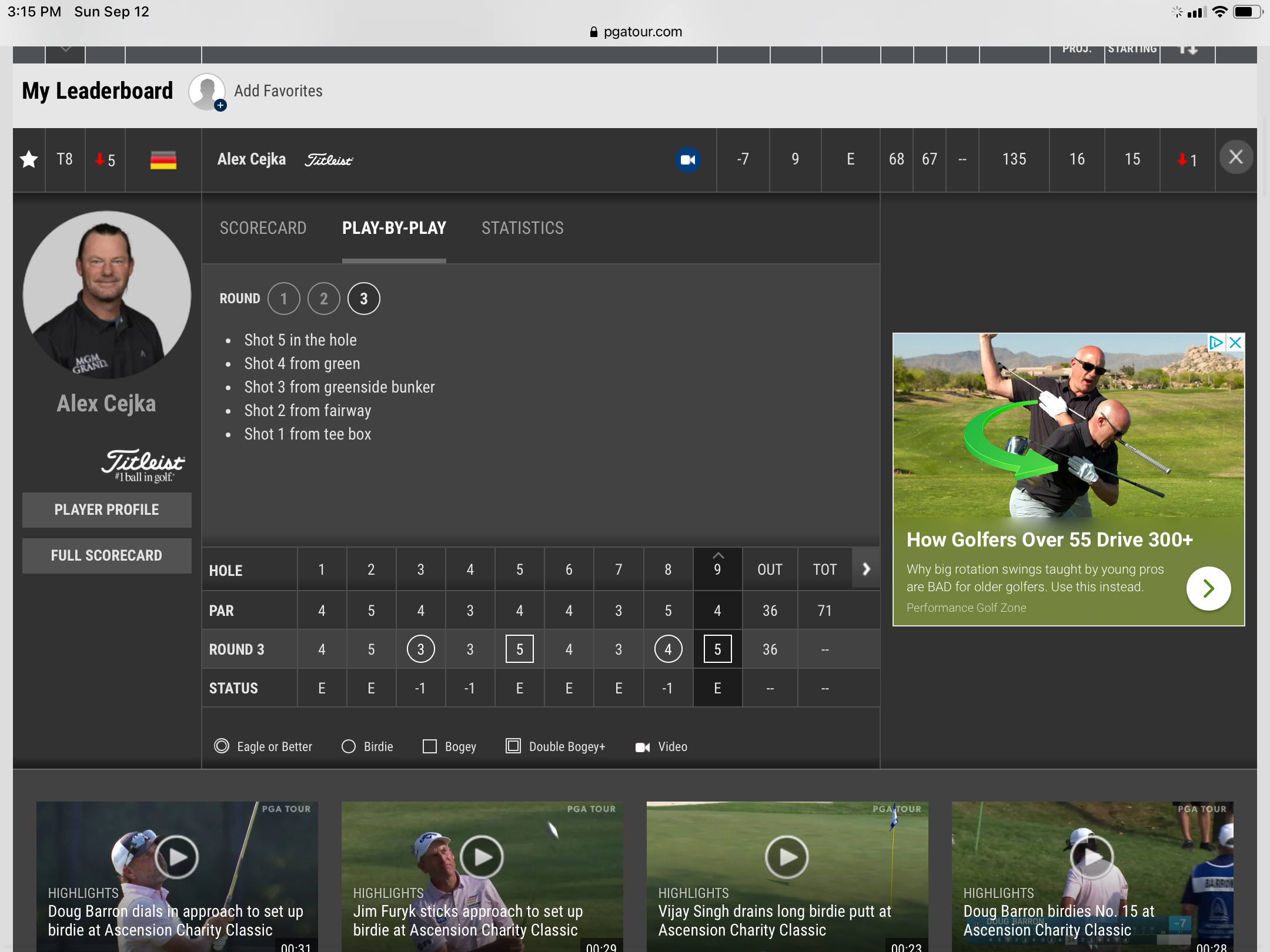Click the Alex Cejka profile photo
This screenshot has height=952, width=1270.
(x=107, y=295)
